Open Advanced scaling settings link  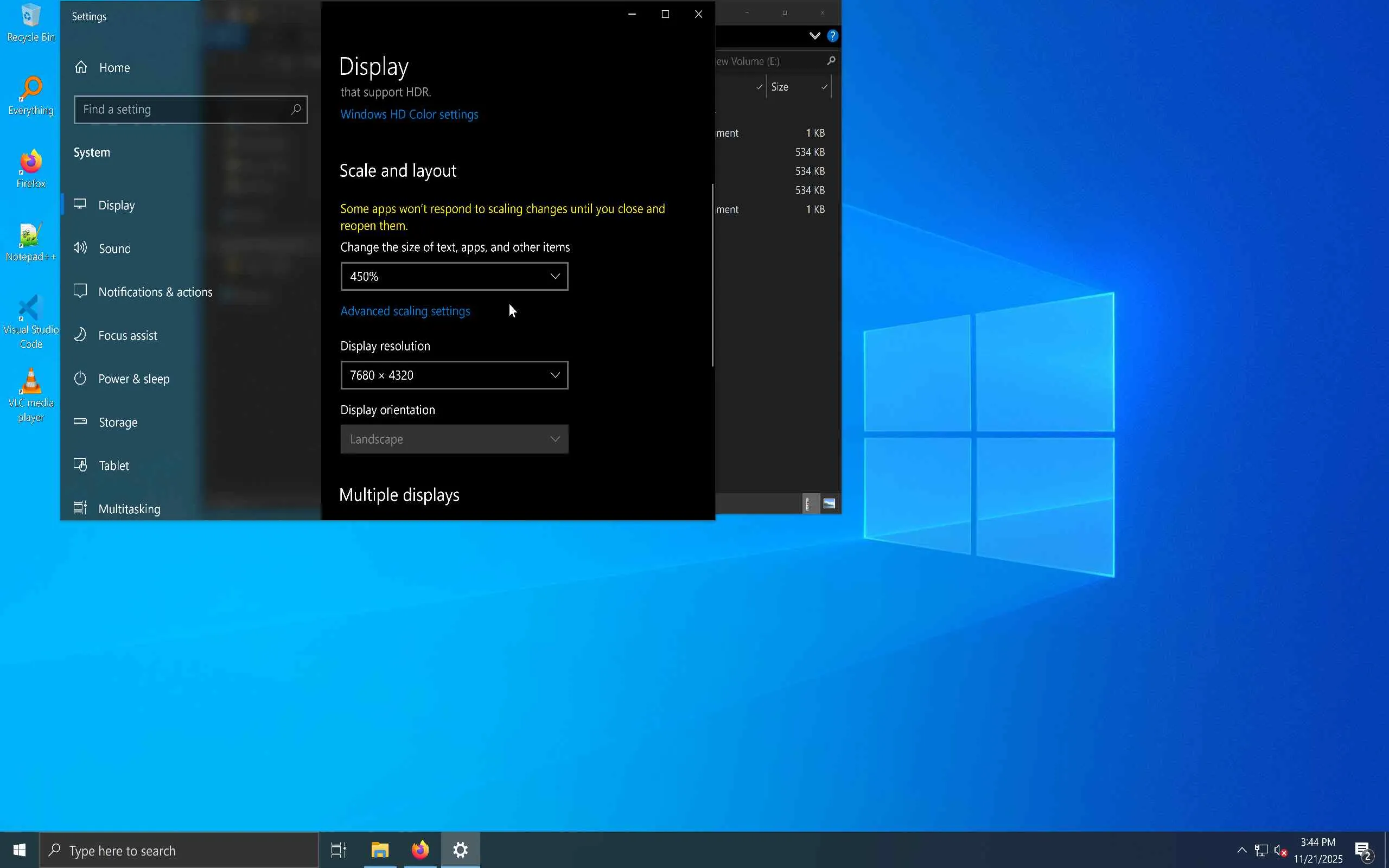point(405,311)
